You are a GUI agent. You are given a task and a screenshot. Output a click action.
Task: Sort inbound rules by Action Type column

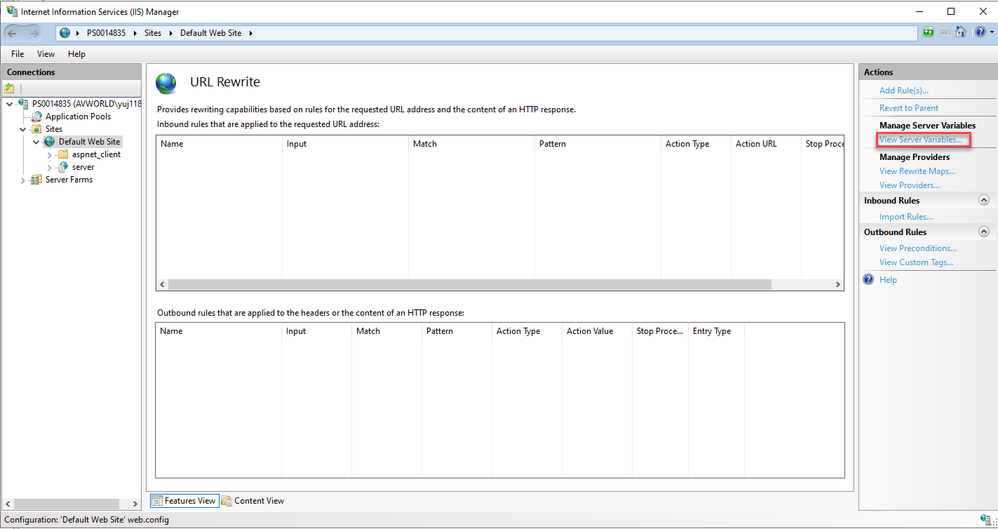(x=696, y=144)
